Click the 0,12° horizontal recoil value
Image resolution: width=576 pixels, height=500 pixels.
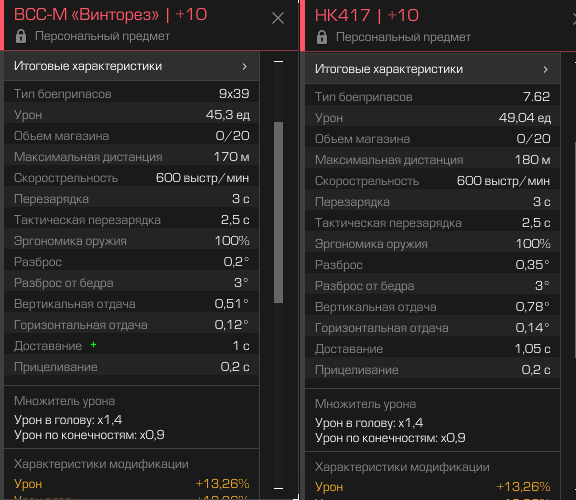point(231,325)
